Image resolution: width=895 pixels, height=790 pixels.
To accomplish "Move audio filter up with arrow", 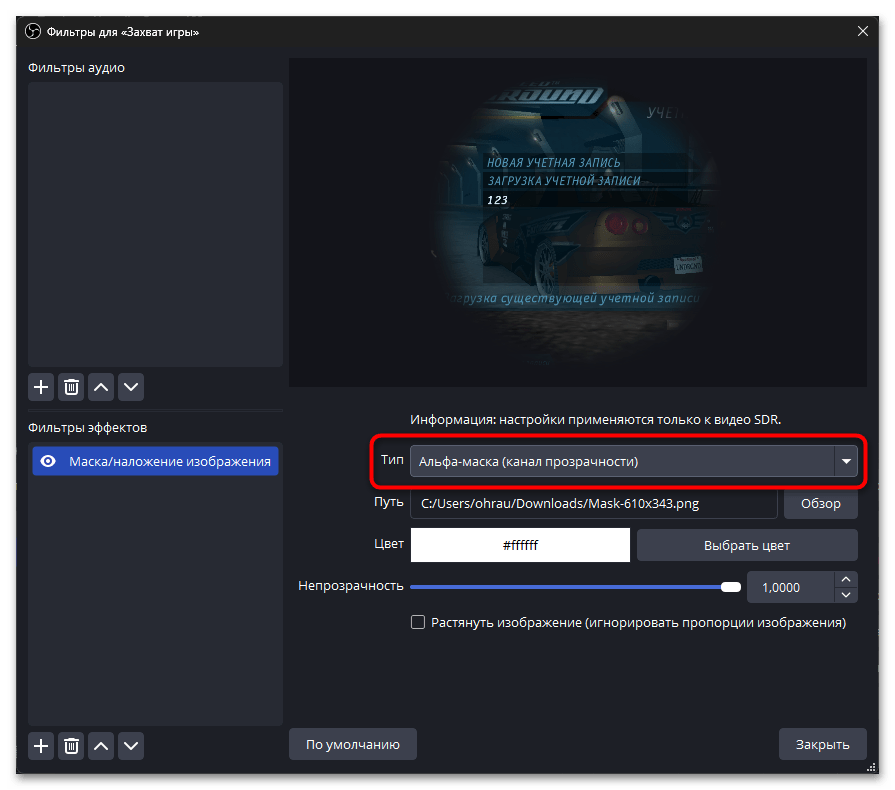I will click(101, 388).
